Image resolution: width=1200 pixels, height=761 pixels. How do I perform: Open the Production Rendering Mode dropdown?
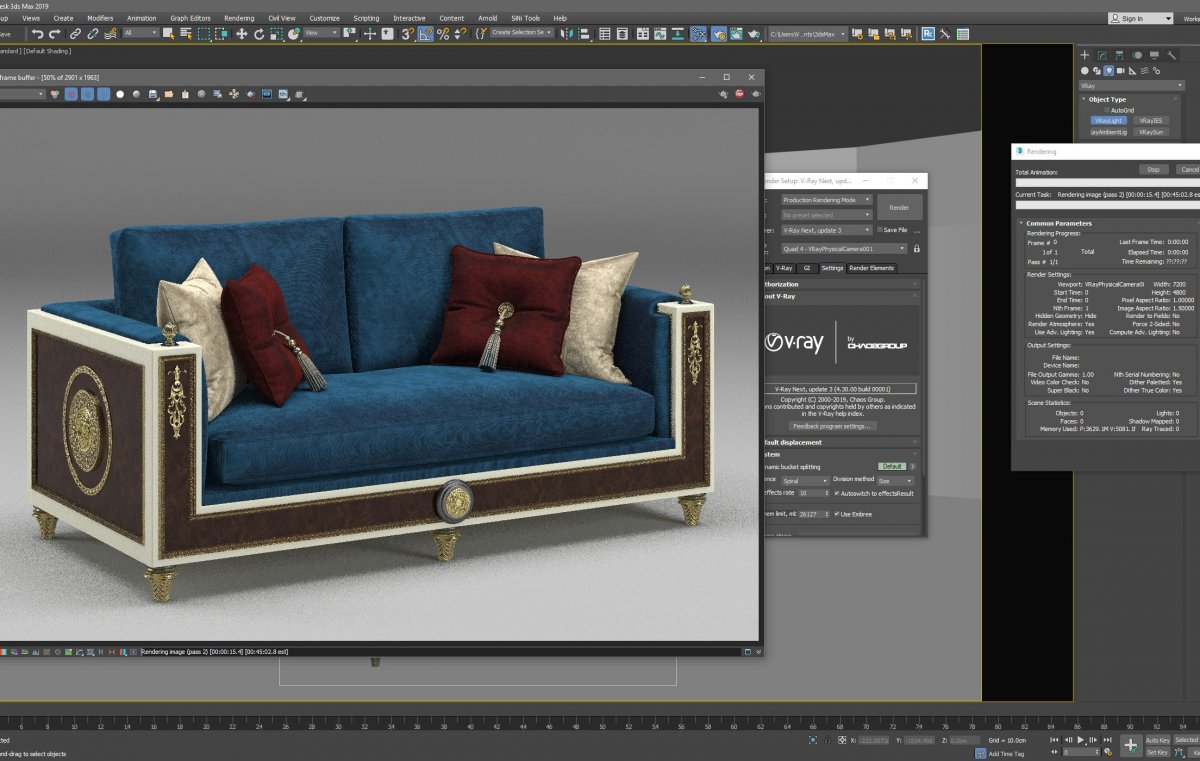(827, 200)
